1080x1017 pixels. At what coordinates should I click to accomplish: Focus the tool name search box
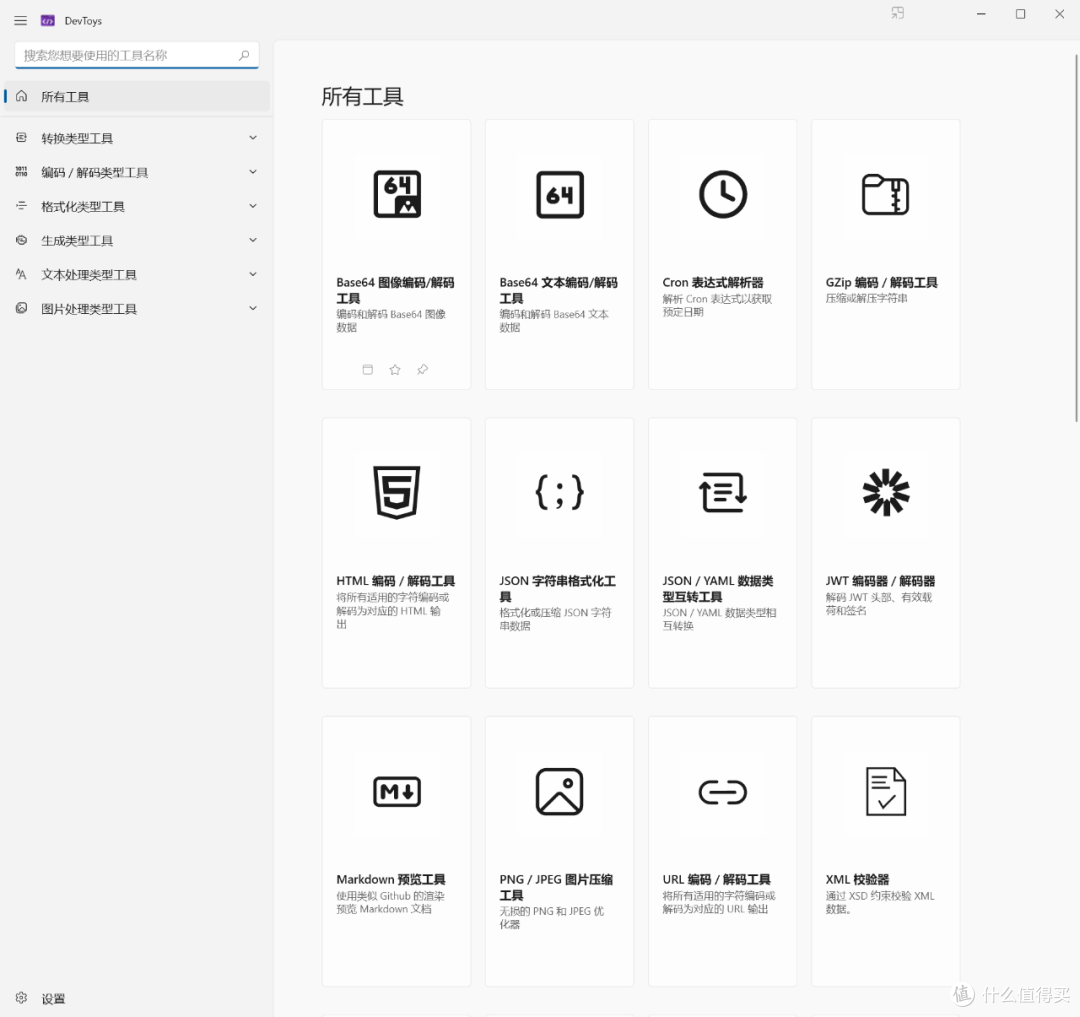click(x=136, y=55)
